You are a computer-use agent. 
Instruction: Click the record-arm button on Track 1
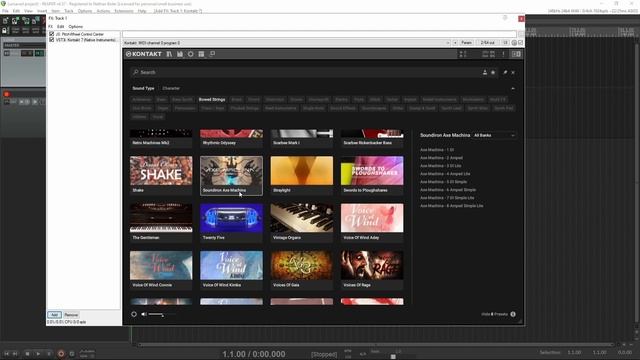[x=7, y=94]
